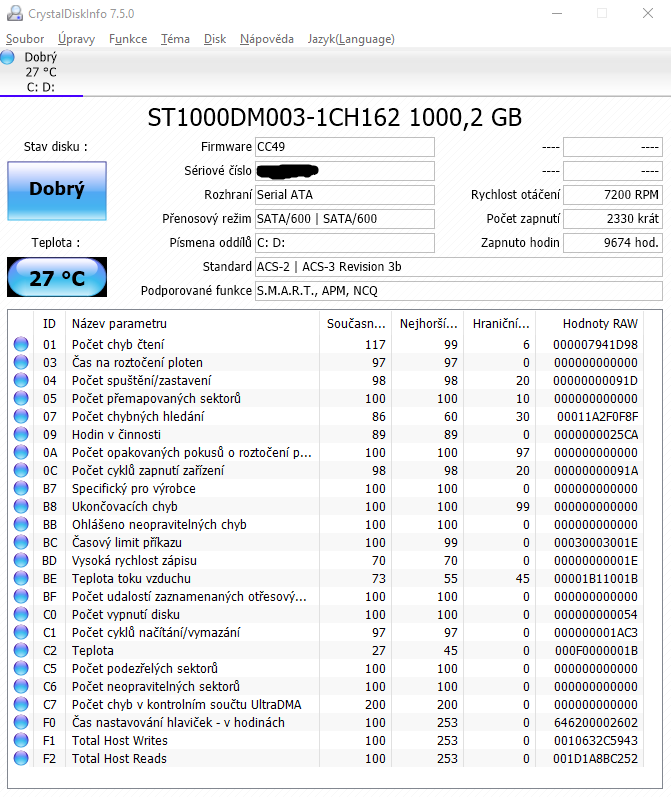Click status circle for Čas na roztočení ploten

pyautogui.click(x=21, y=362)
